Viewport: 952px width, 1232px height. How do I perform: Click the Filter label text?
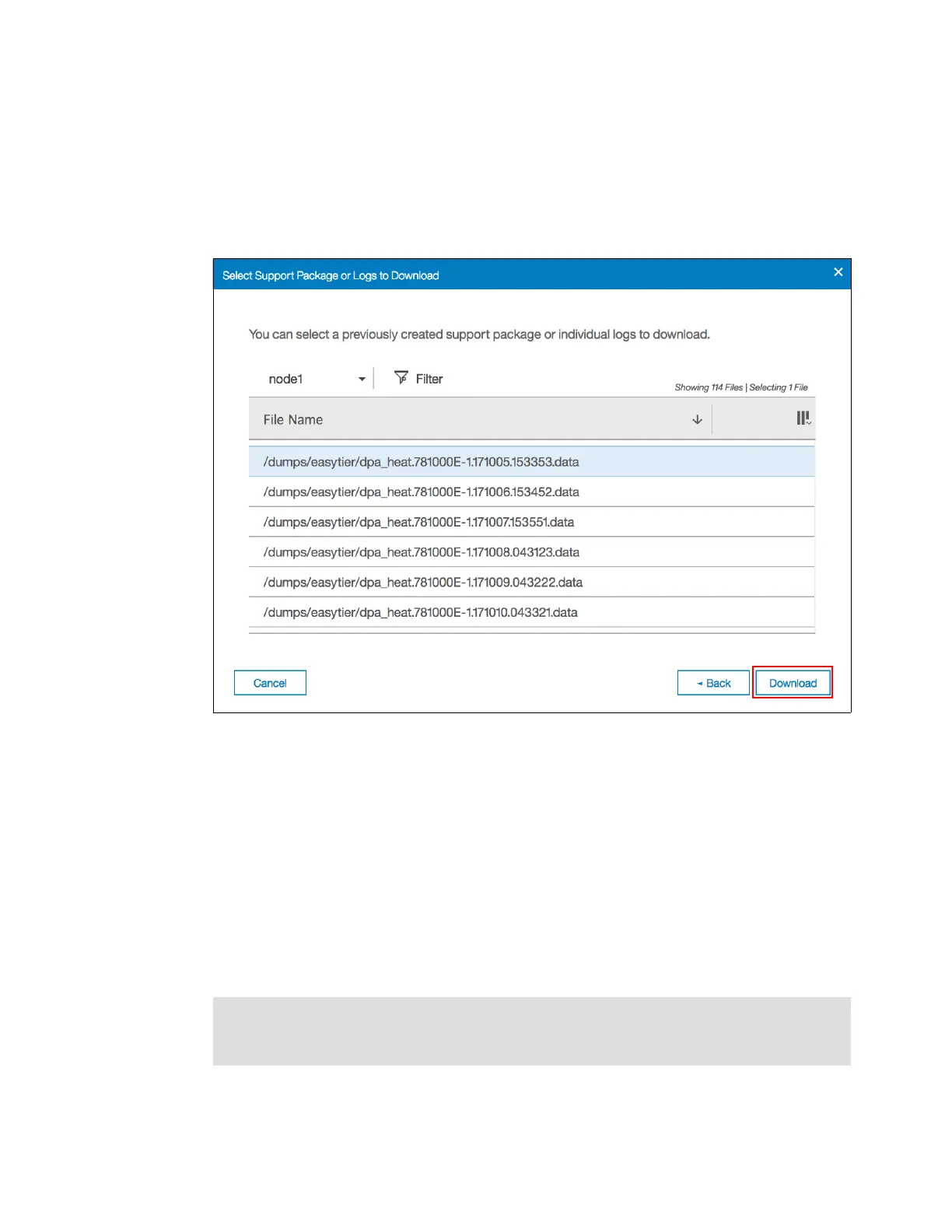click(429, 379)
